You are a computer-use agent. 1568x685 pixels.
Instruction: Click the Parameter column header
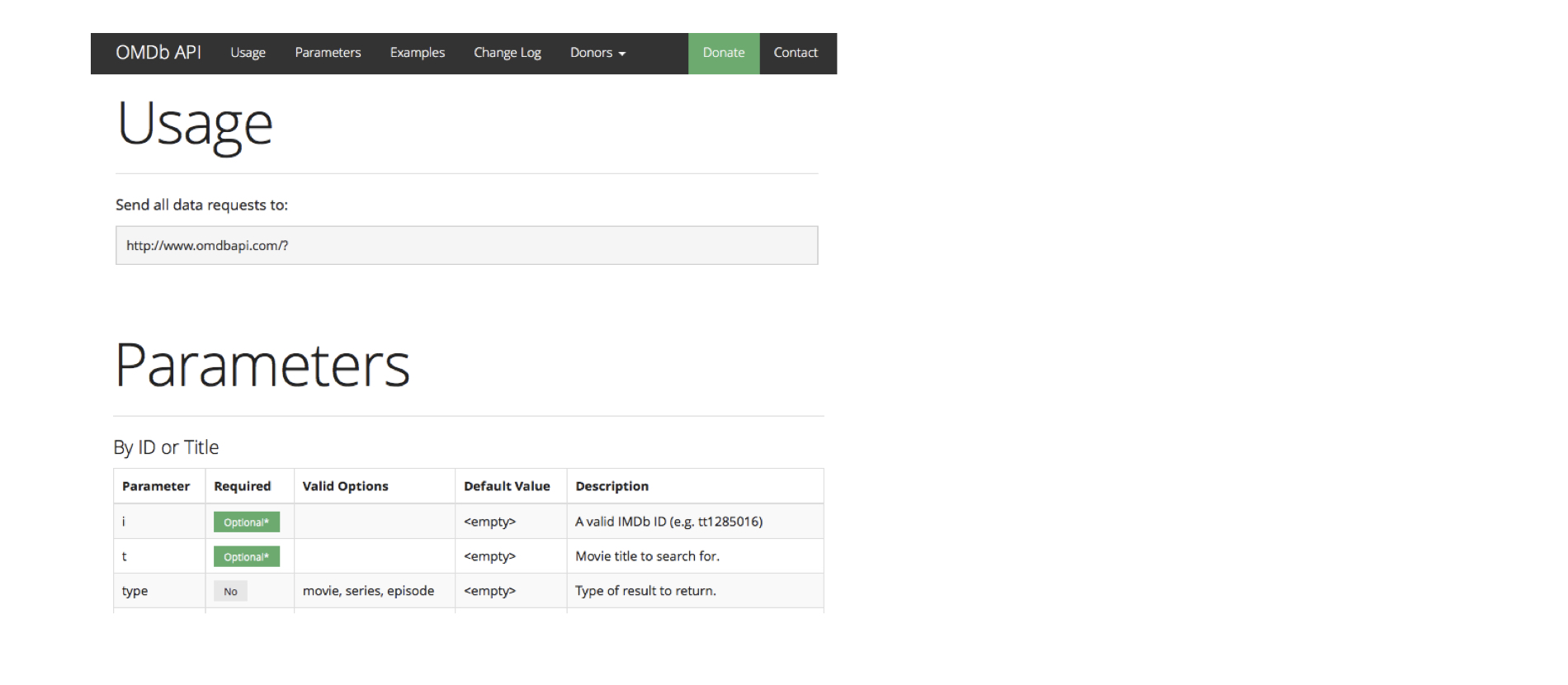click(x=156, y=486)
